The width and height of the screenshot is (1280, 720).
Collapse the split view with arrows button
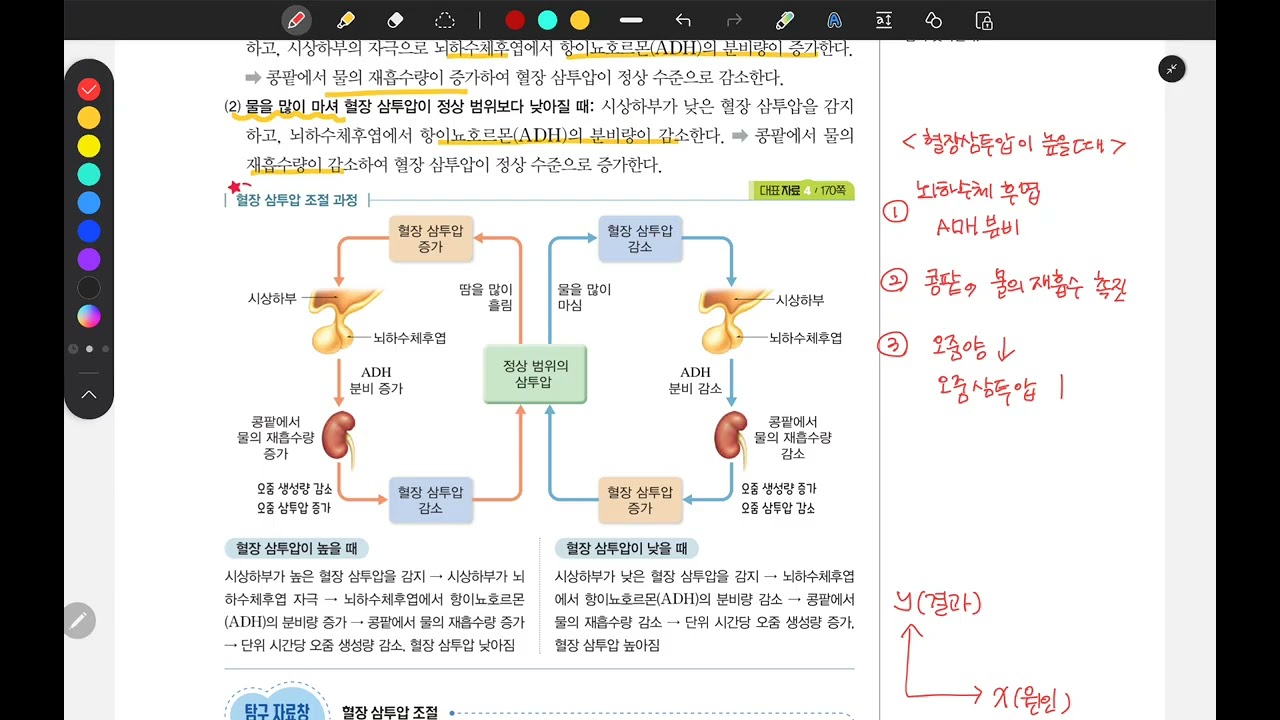point(1171,69)
